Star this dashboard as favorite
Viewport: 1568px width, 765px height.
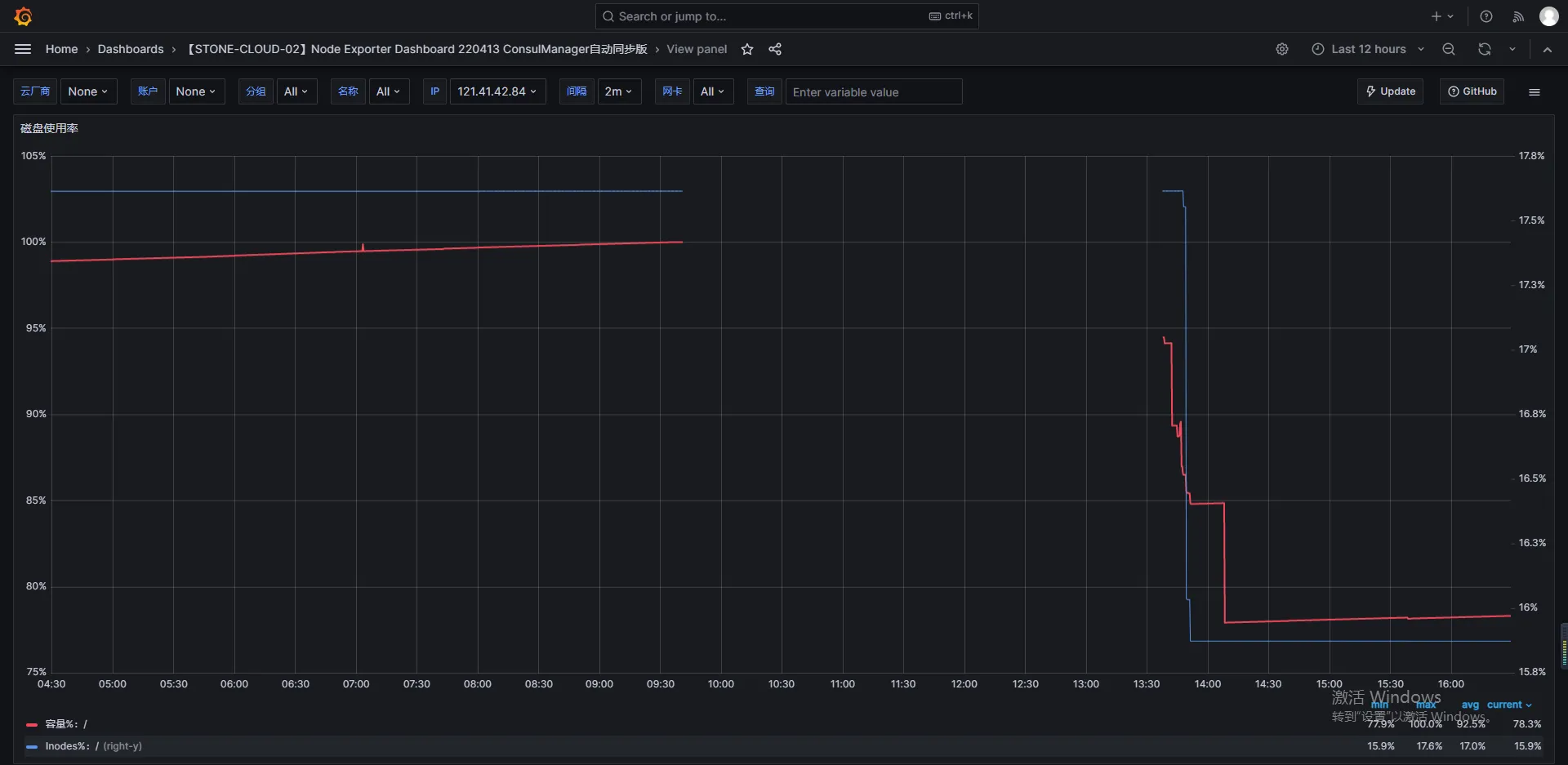746,49
